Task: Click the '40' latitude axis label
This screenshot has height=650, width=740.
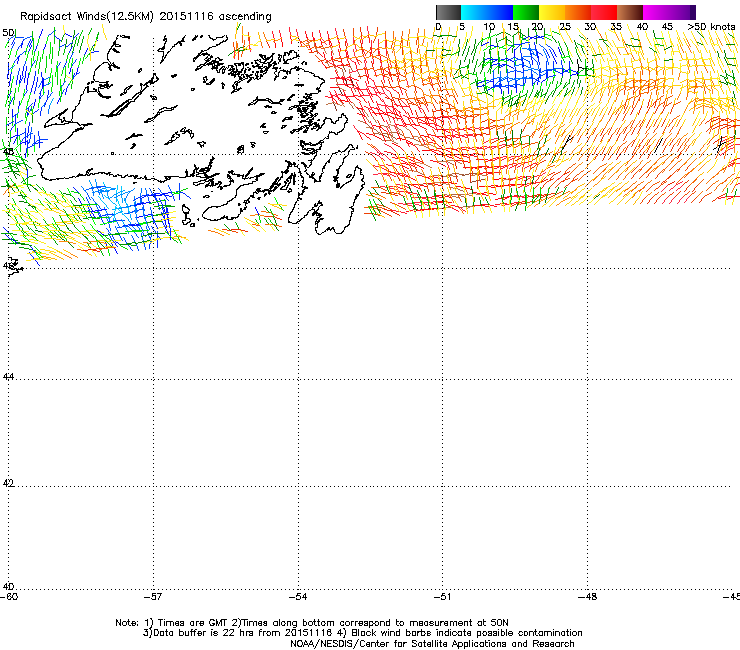Action: [8, 586]
